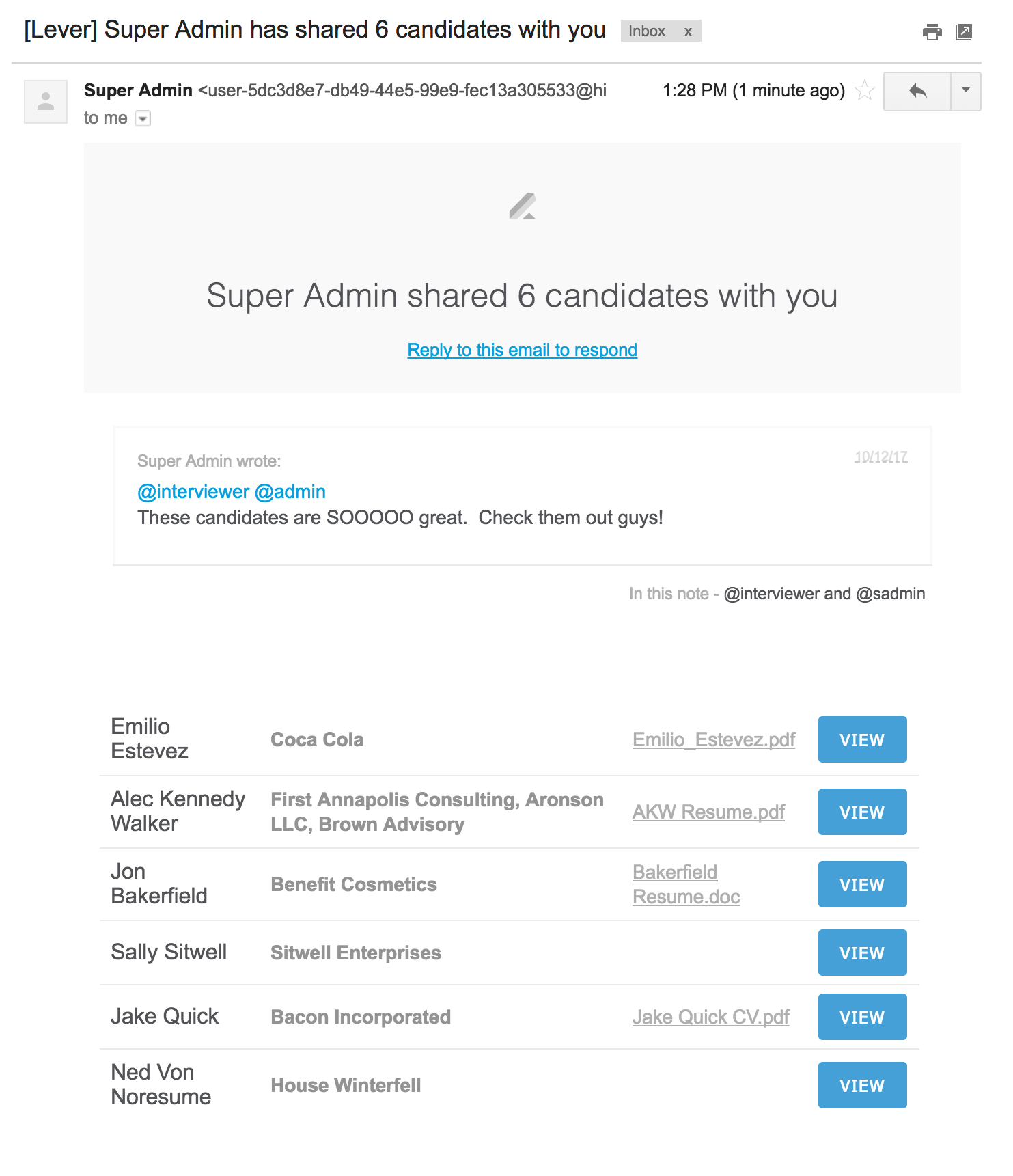The width and height of the screenshot is (1013, 1176).
Task: Print the email
Action: [931, 31]
